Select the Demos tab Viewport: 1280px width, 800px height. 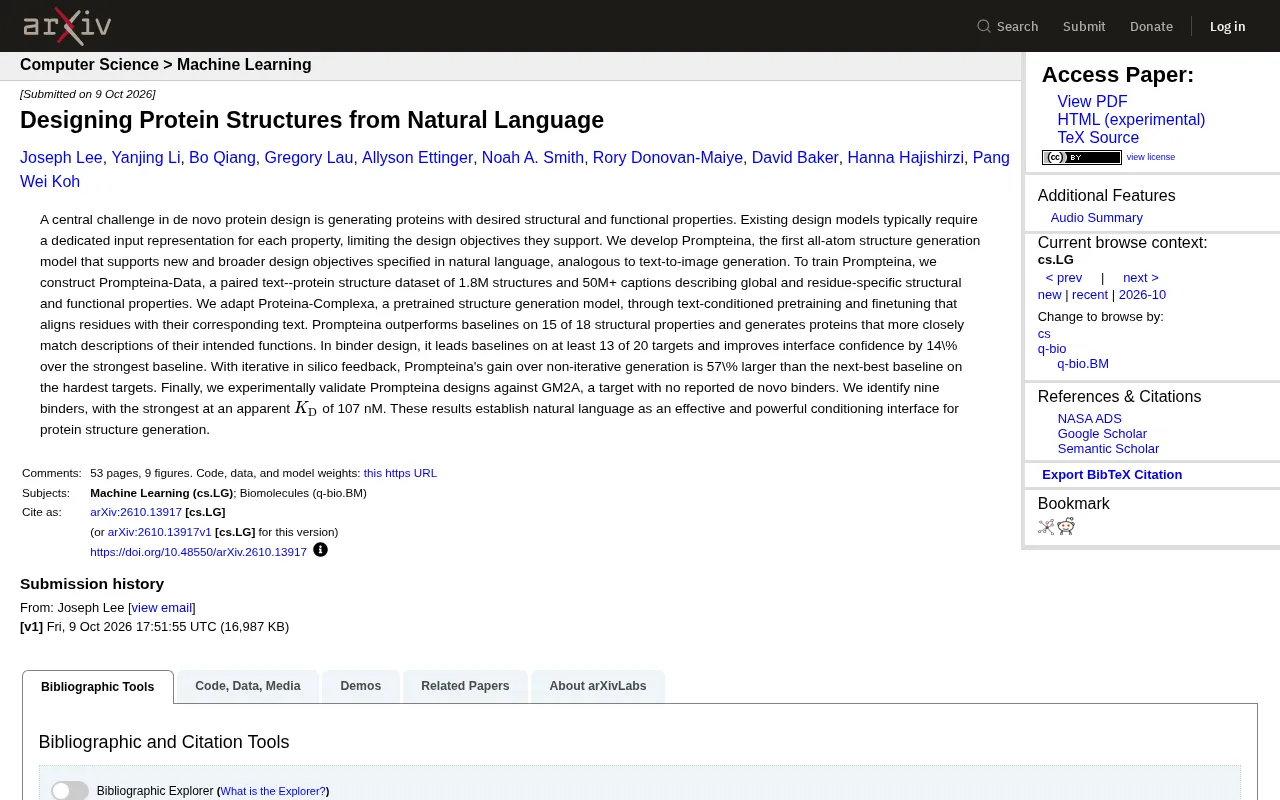(361, 686)
